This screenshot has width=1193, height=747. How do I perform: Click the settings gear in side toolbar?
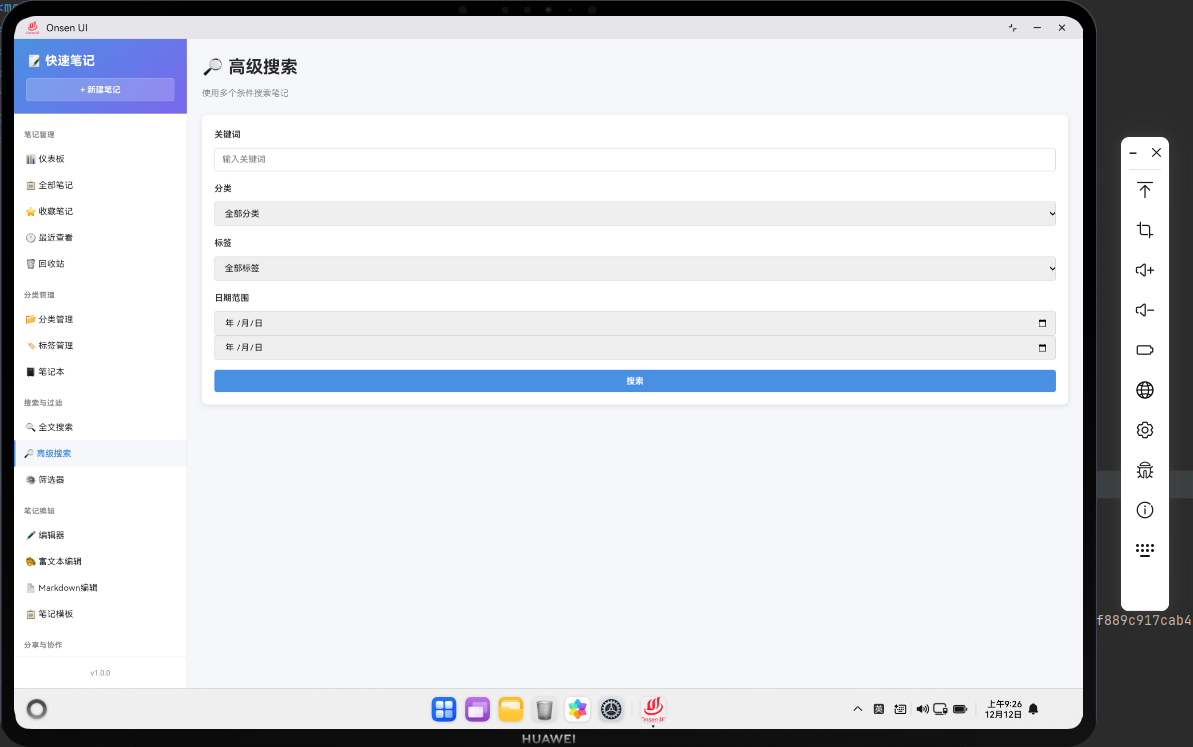tap(1144, 430)
